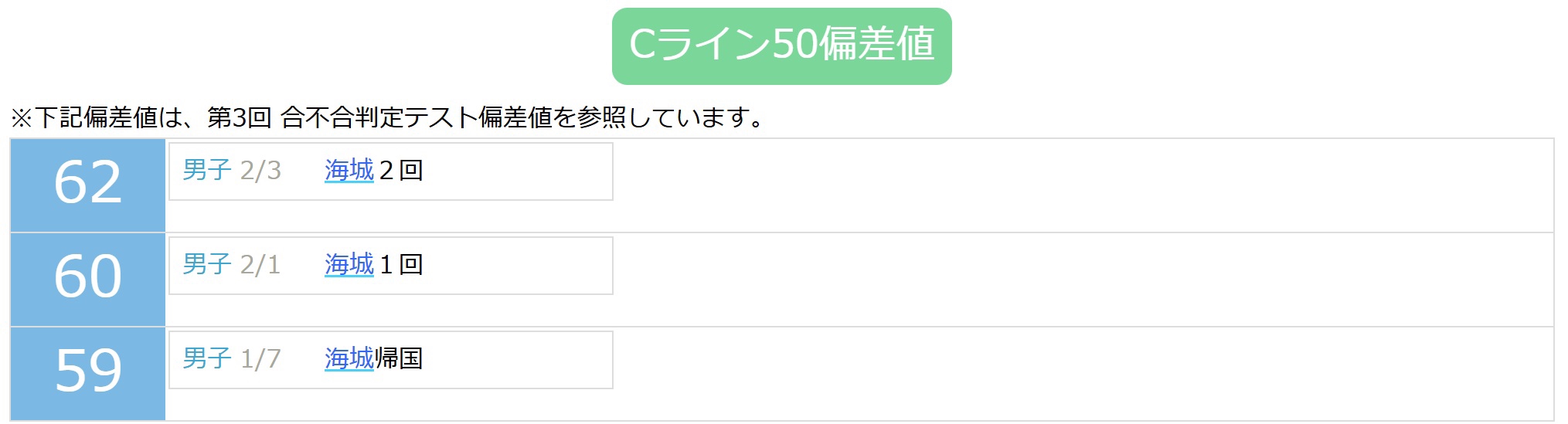Click the 男子 label in the 59 row
The image size is (1568, 424).
207,358
